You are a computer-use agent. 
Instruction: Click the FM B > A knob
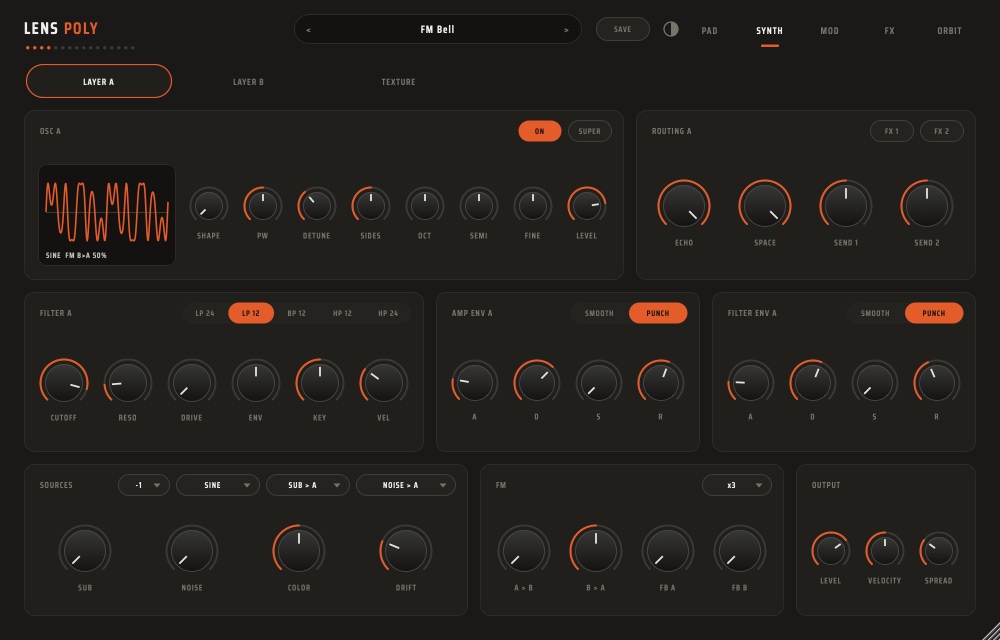pos(596,551)
